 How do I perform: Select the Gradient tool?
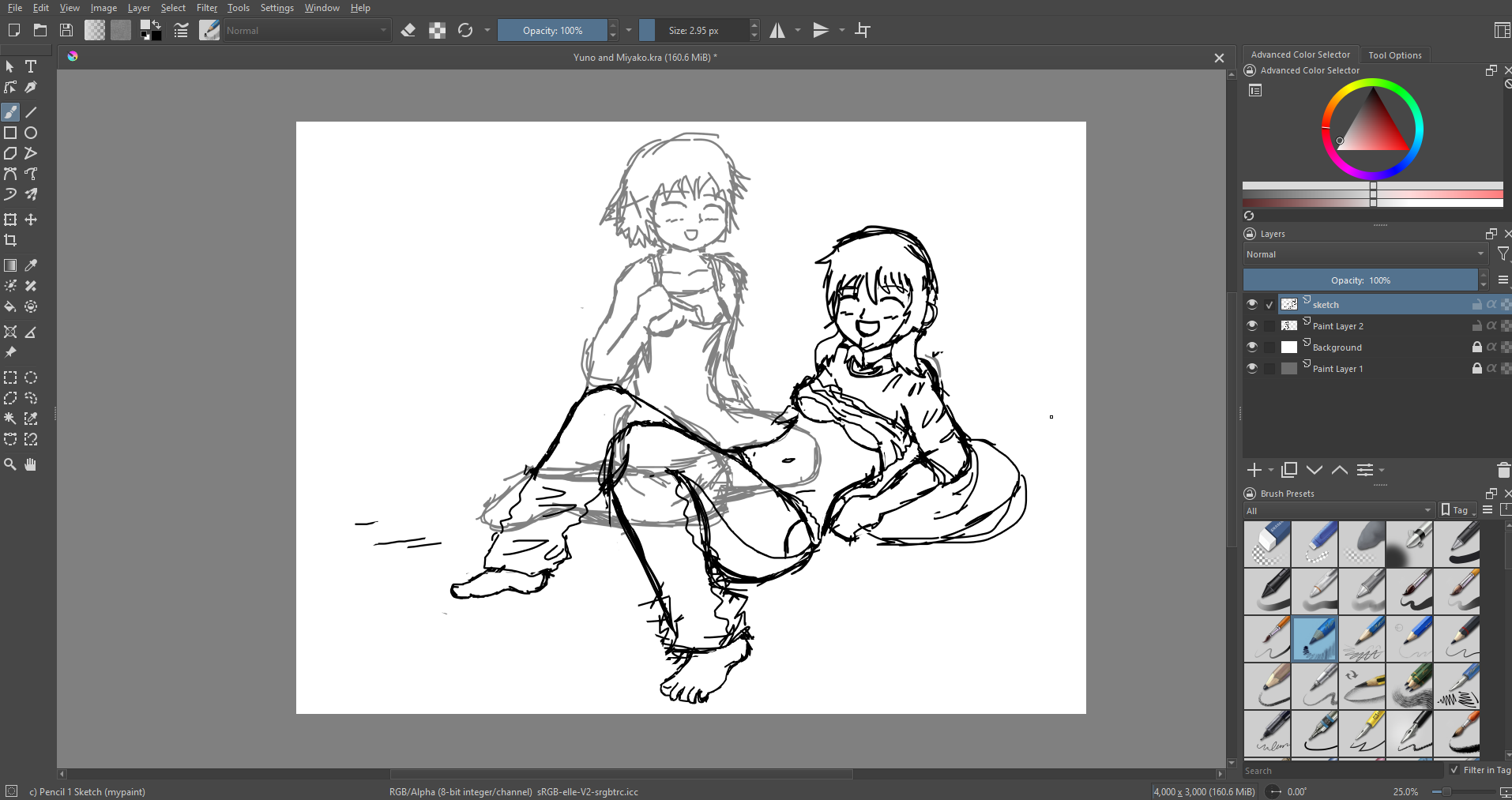pyautogui.click(x=10, y=265)
